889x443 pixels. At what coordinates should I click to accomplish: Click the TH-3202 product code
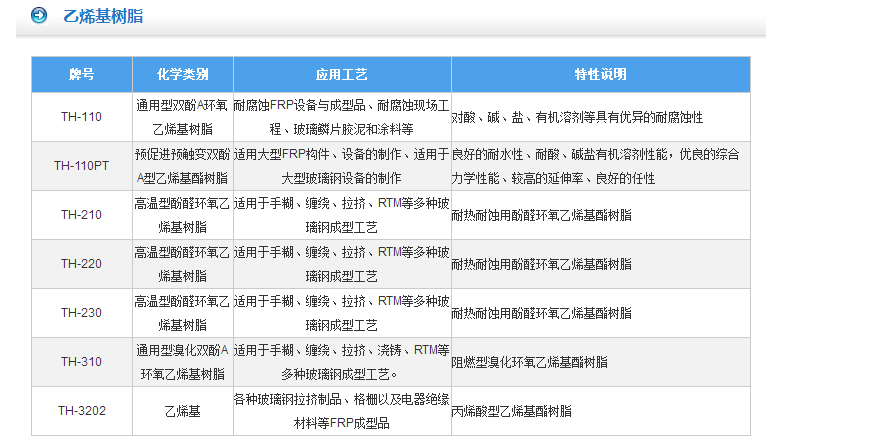[81, 411]
